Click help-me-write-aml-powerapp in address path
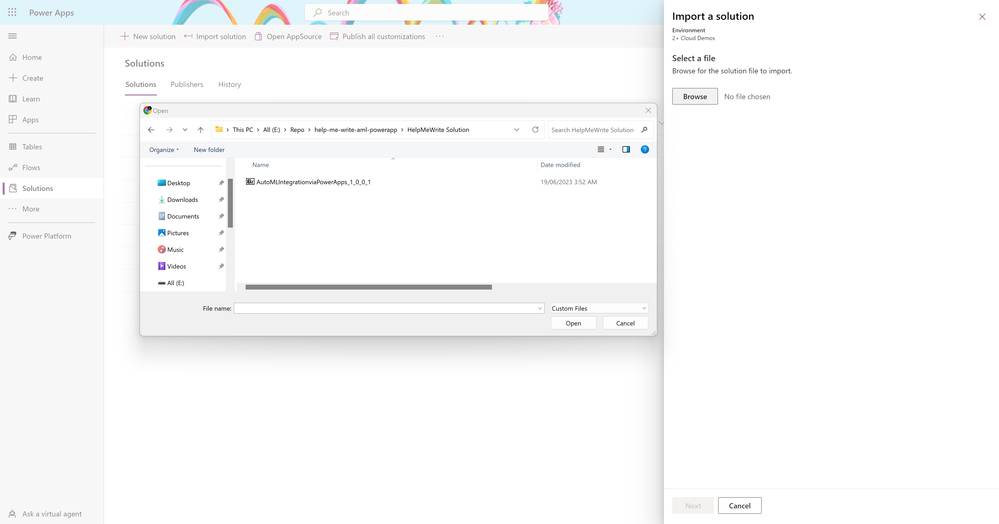 [356, 129]
